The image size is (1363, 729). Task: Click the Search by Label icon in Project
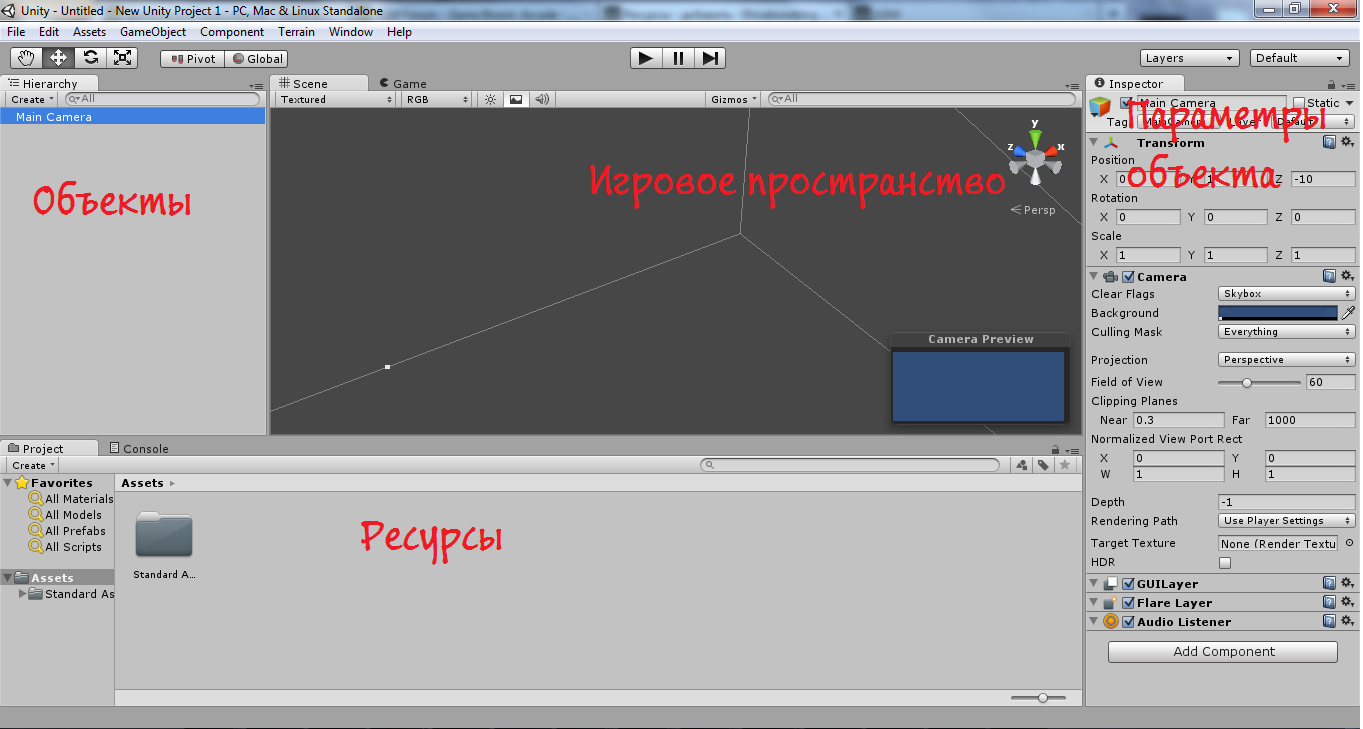coord(1043,465)
